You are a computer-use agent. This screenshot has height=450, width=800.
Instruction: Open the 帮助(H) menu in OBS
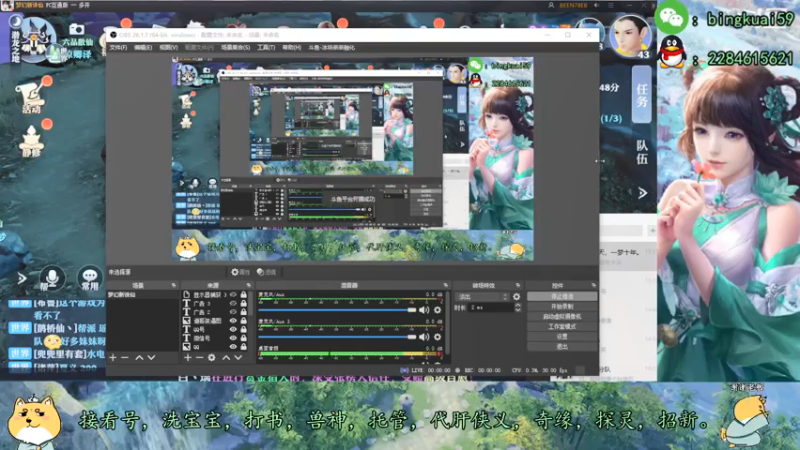coord(291,47)
